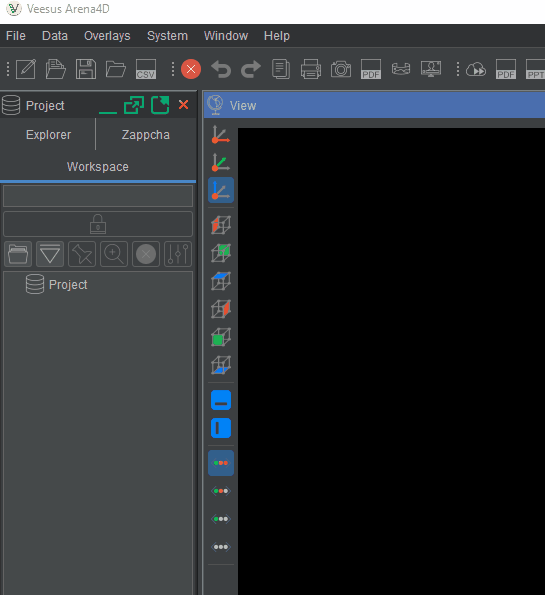This screenshot has width=545, height=595.
Task: Click the lock button in Workspace
Action: (x=98, y=224)
